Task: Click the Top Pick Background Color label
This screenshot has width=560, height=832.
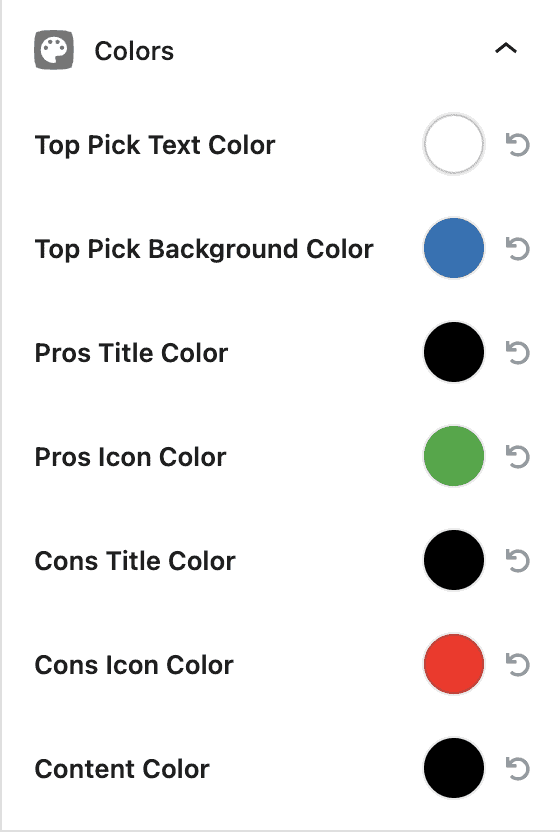Action: 204,250
